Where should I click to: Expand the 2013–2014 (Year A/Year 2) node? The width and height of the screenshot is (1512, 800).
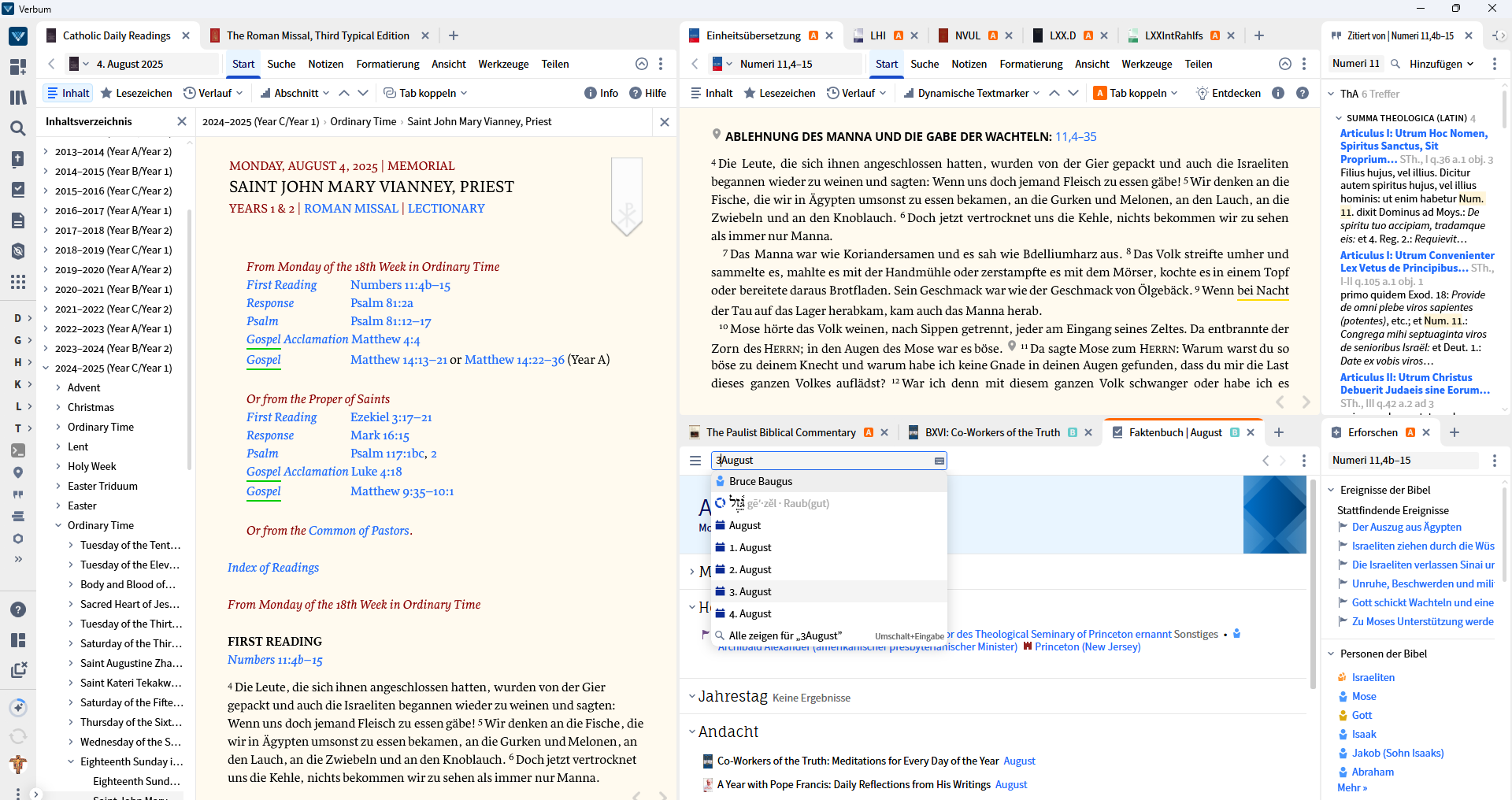click(x=46, y=151)
